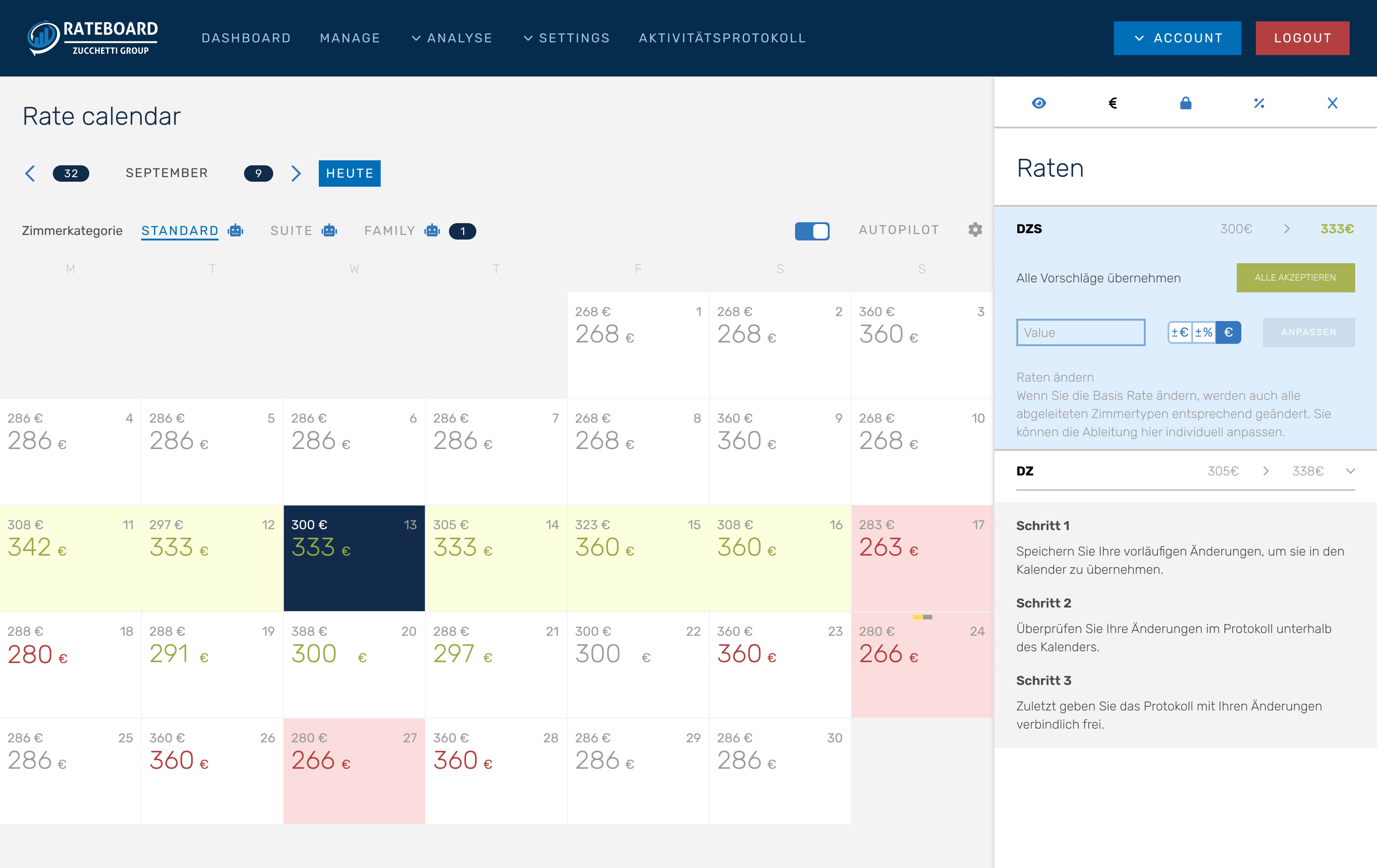Image resolution: width=1377 pixels, height=868 pixels.
Task: Toggle the Autopilot switch
Action: coord(811,231)
